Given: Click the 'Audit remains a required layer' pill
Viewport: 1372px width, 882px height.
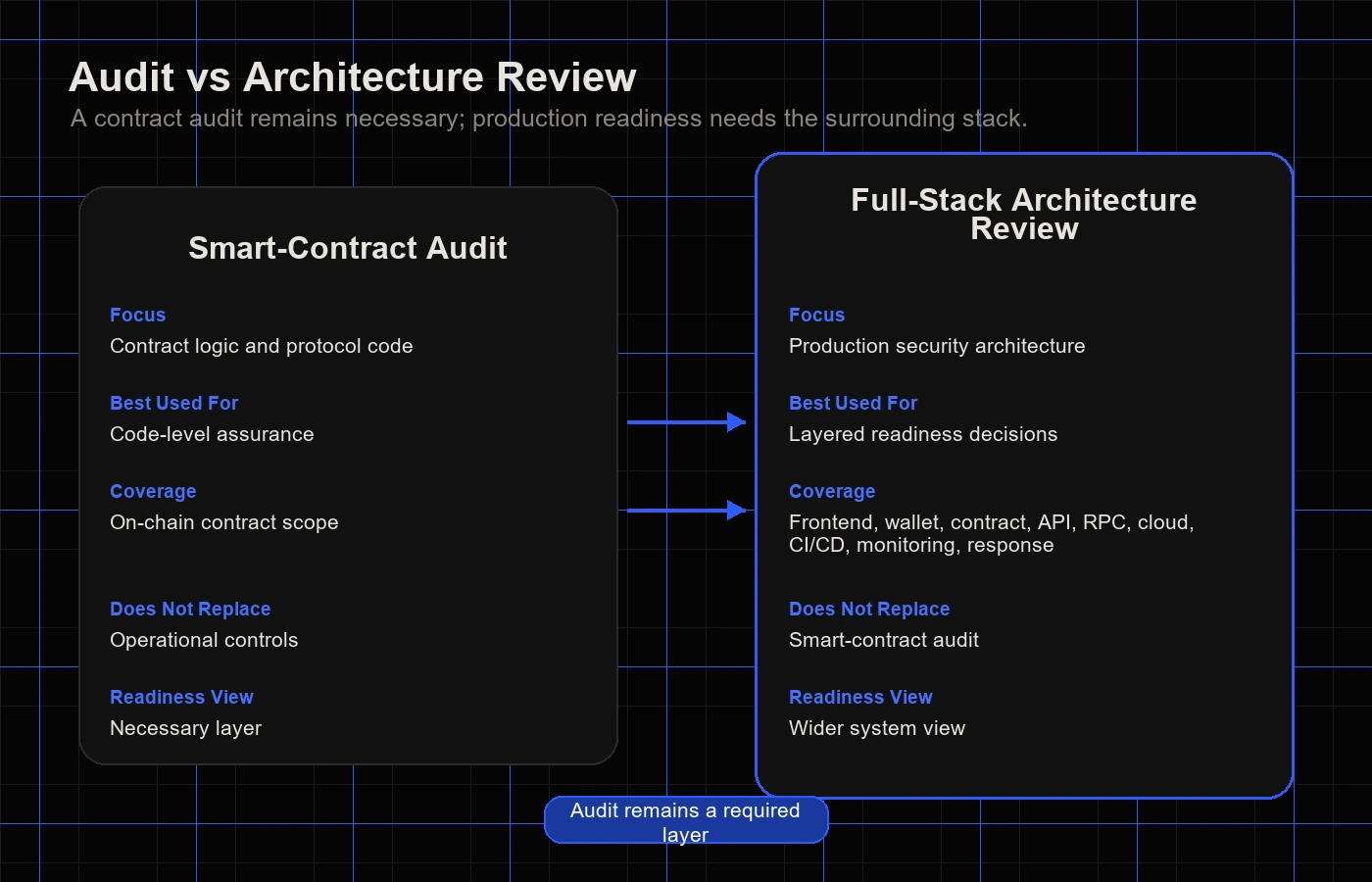Looking at the screenshot, I should pos(686,820).
